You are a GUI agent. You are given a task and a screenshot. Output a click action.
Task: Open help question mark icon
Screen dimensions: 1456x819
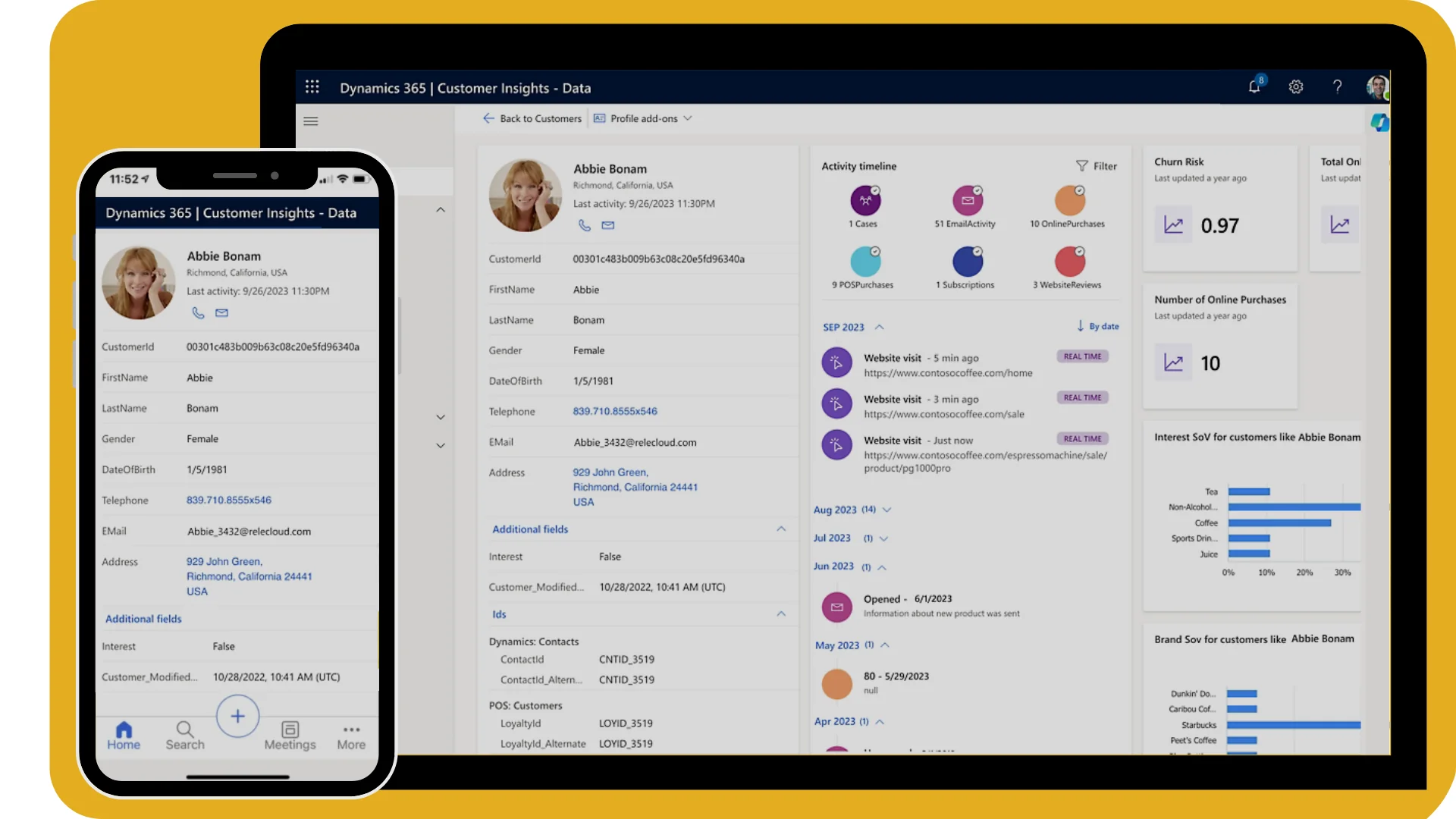pyautogui.click(x=1338, y=87)
